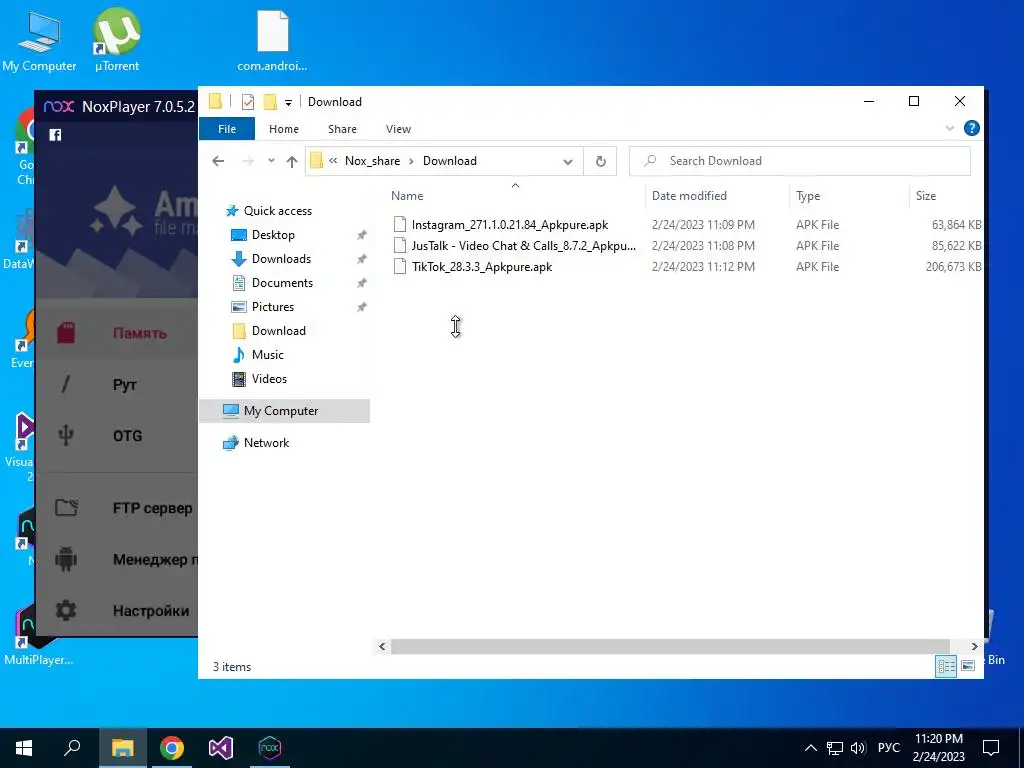Screen dimensions: 1024x768
Task: Click the OTG USB icon in NoxPlayer
Action: (65, 436)
